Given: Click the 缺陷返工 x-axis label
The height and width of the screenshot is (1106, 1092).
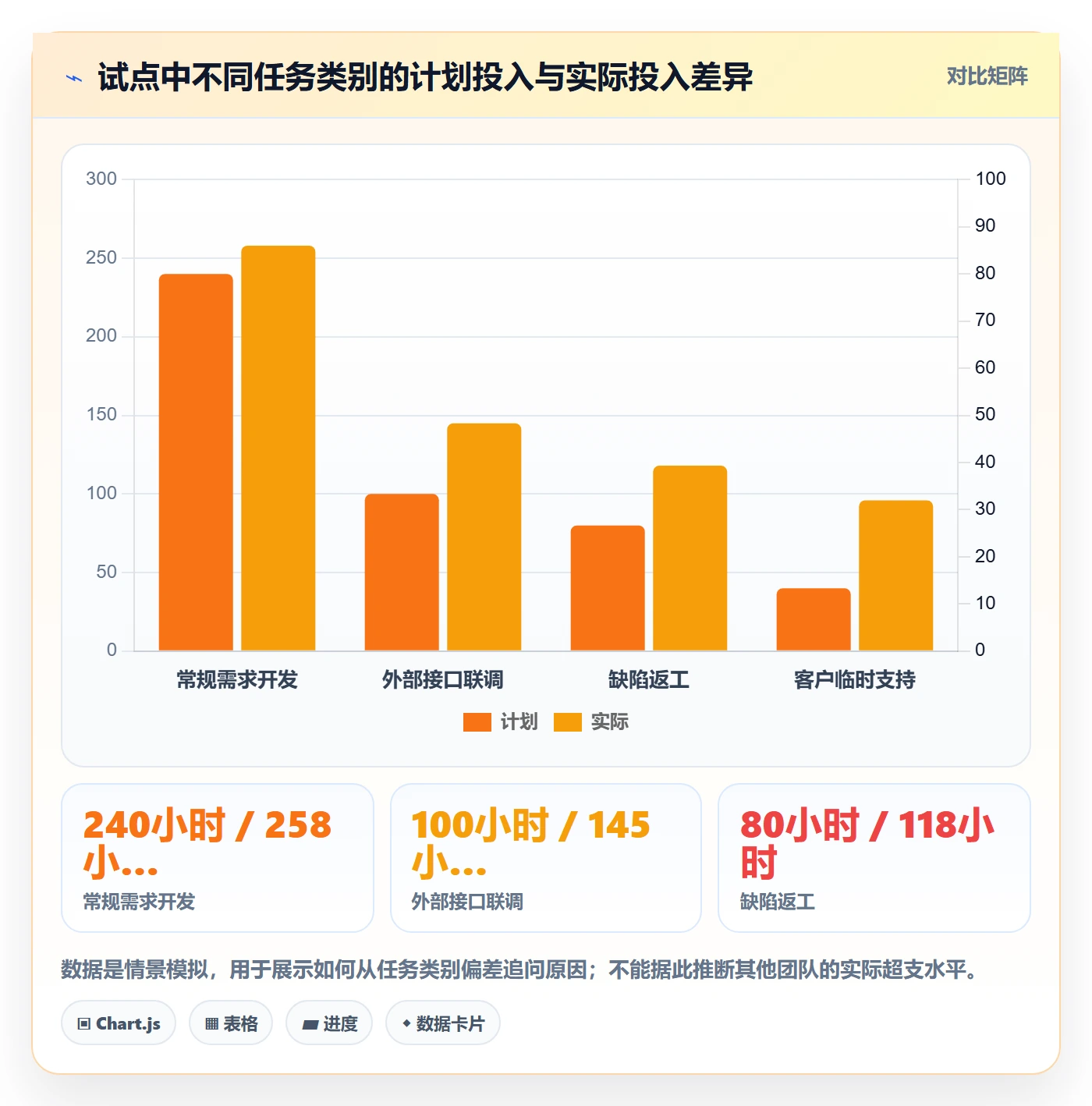Looking at the screenshot, I should point(649,680).
